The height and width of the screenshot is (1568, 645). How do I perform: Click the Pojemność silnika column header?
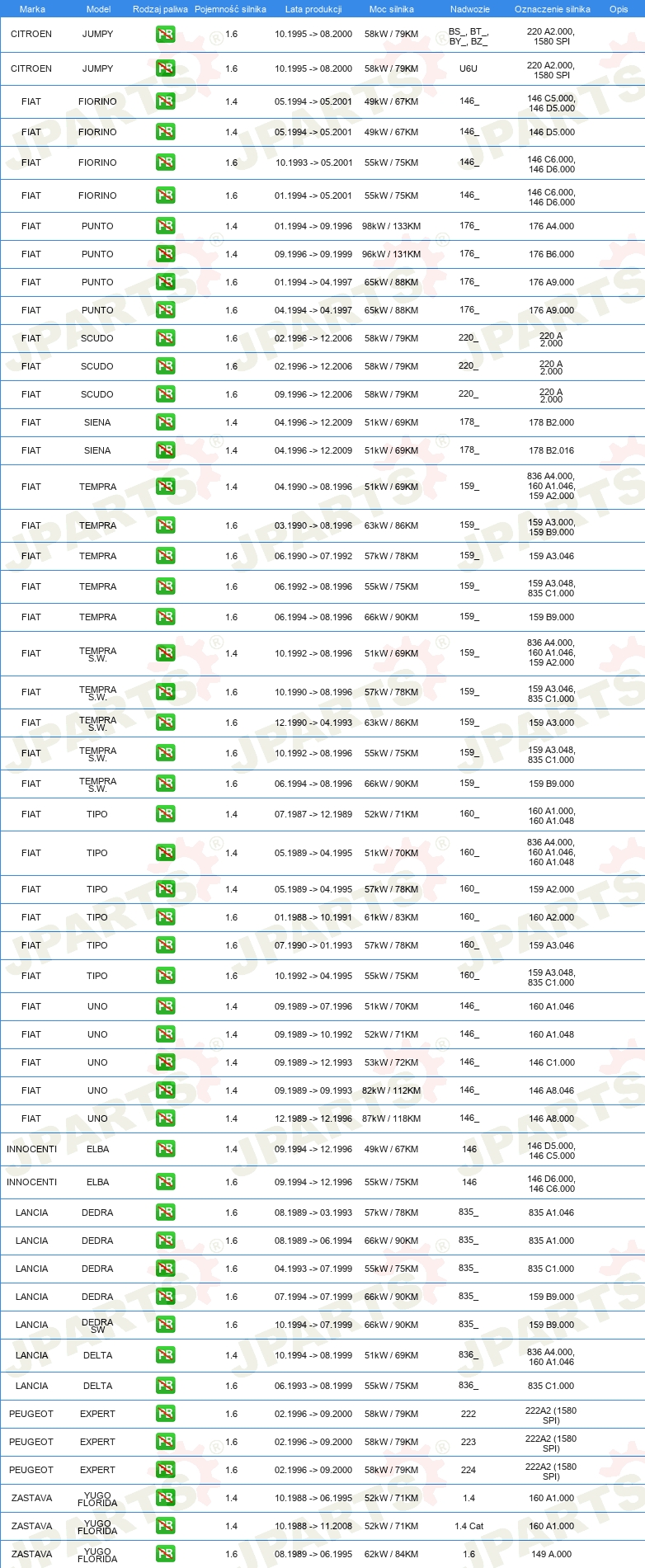click(x=231, y=9)
